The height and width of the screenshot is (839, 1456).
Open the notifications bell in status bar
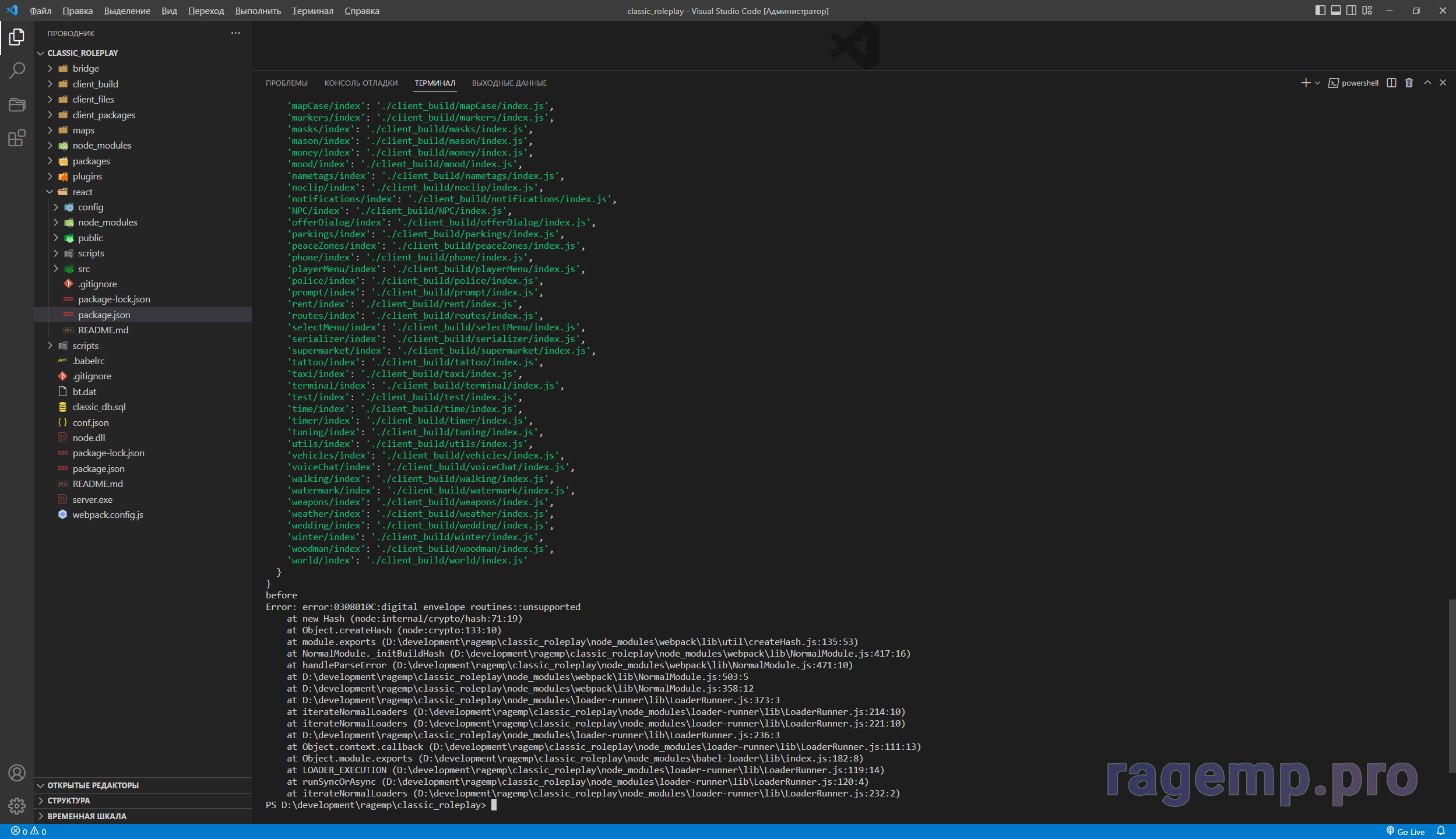tap(1441, 831)
